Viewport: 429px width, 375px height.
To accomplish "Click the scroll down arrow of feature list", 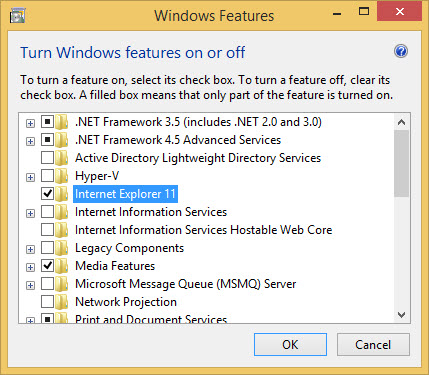I will click(x=401, y=314).
